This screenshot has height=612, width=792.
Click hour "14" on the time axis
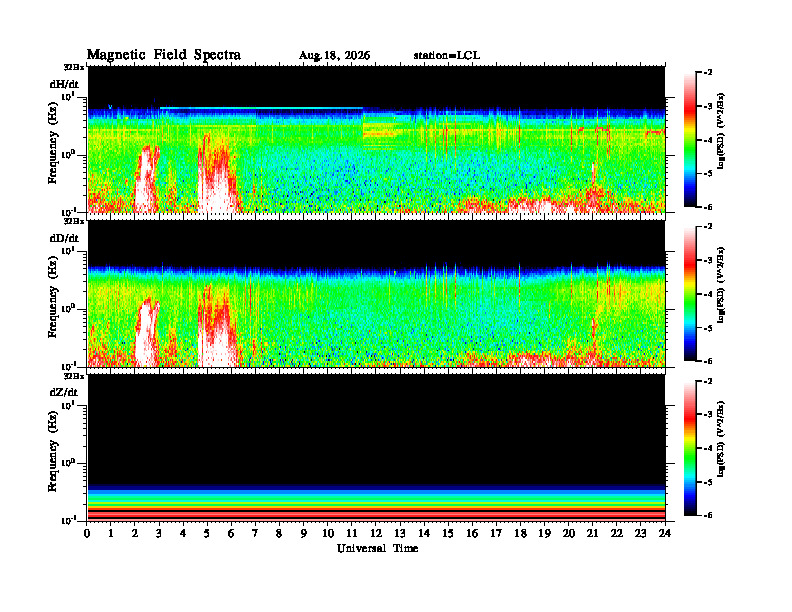[424, 534]
